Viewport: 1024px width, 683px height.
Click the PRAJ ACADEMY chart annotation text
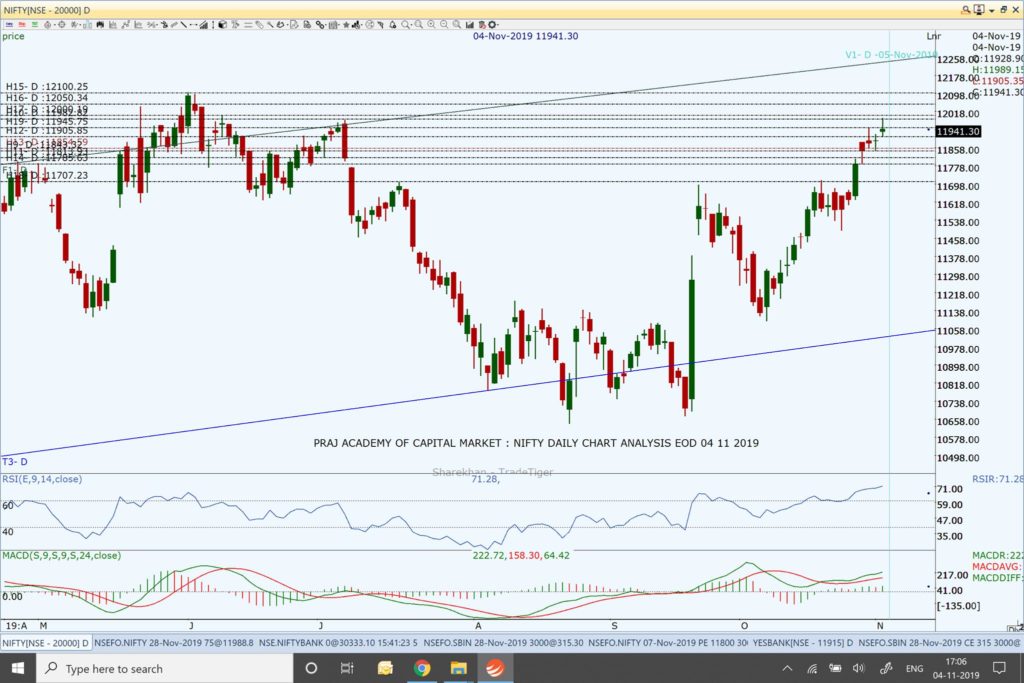click(536, 443)
